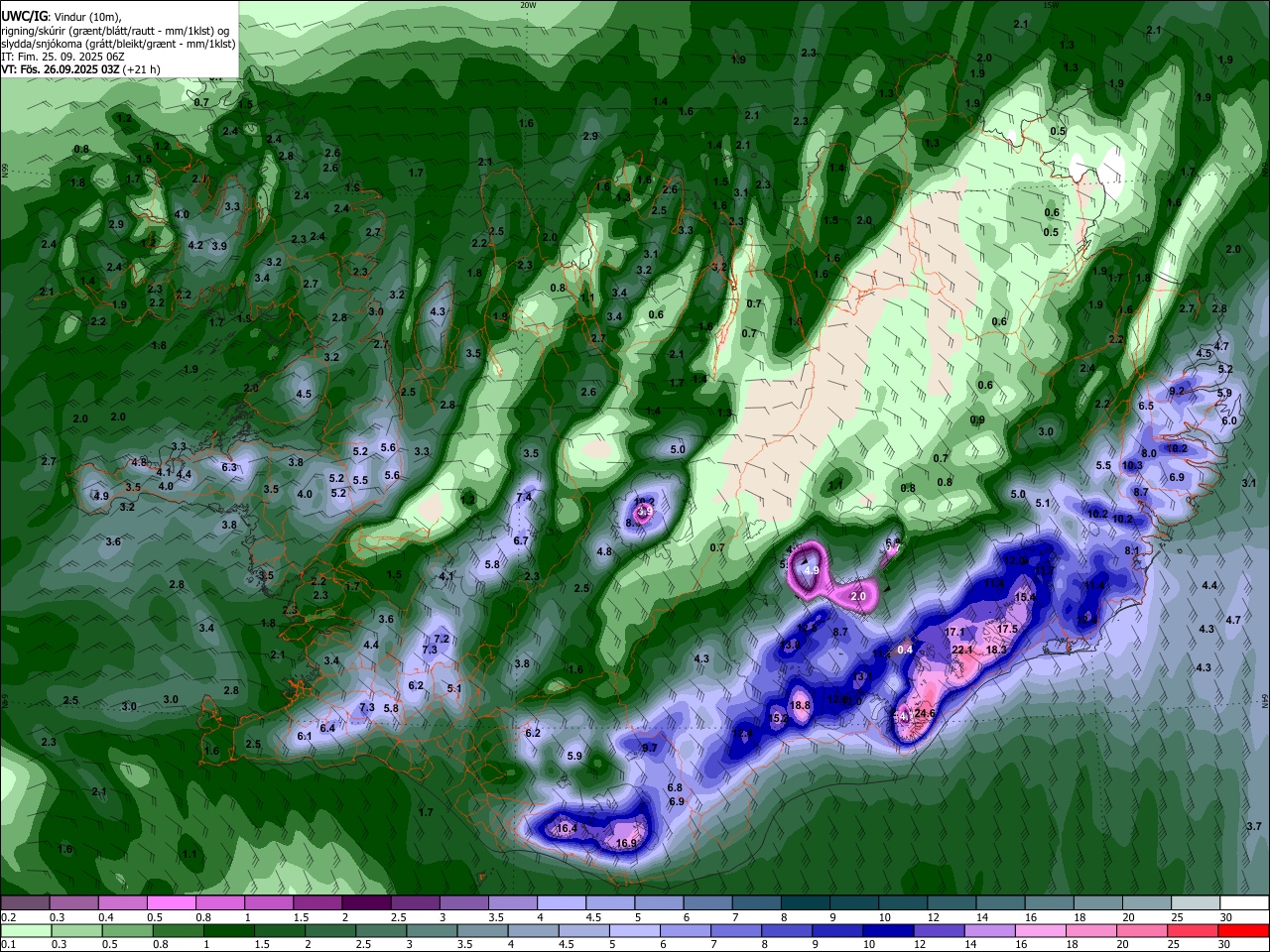Click the 9.7 precipitation value on the map
Viewport: 1270px width, 952px height.
point(650,748)
